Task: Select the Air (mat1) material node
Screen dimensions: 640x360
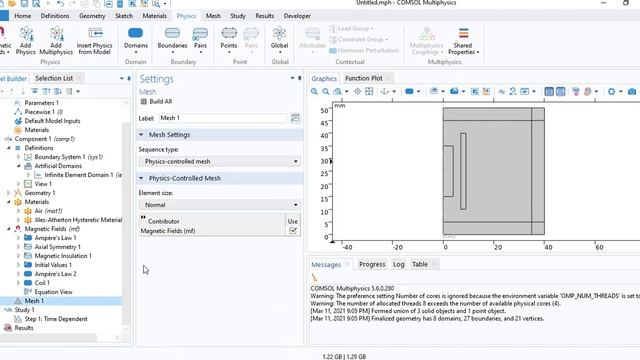Action: point(48,211)
